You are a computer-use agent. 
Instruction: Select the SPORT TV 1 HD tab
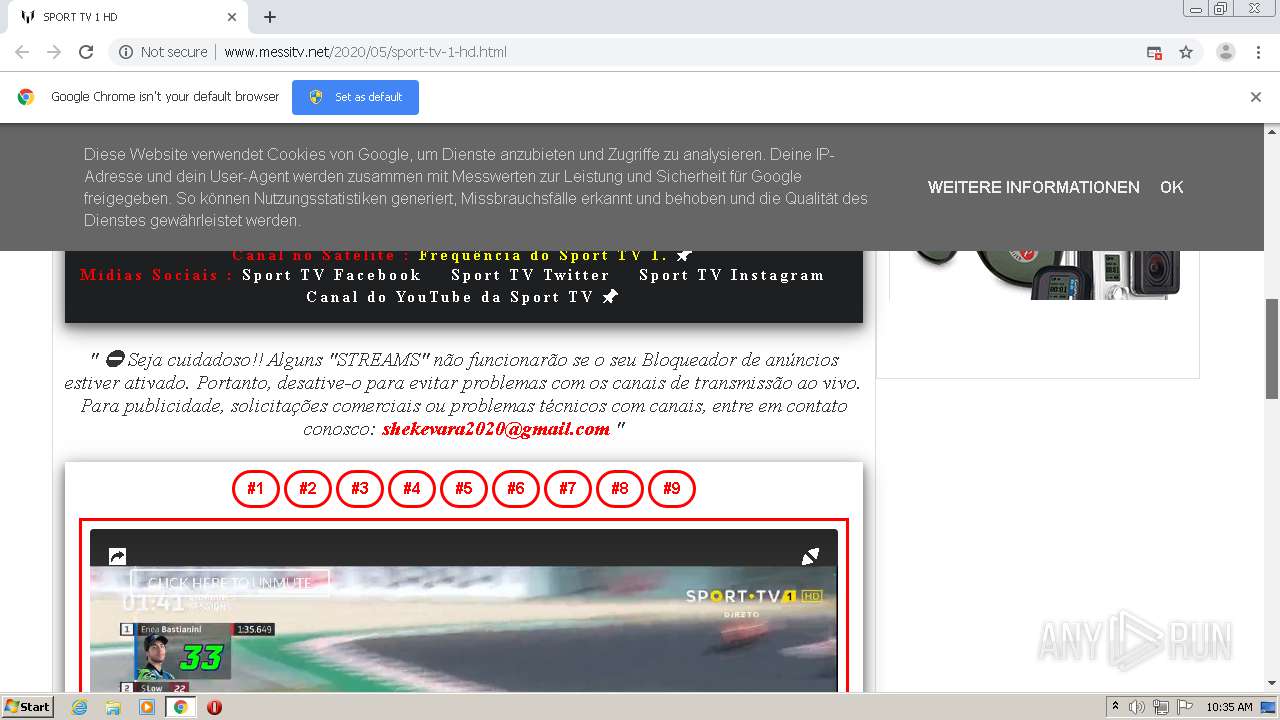tap(127, 17)
